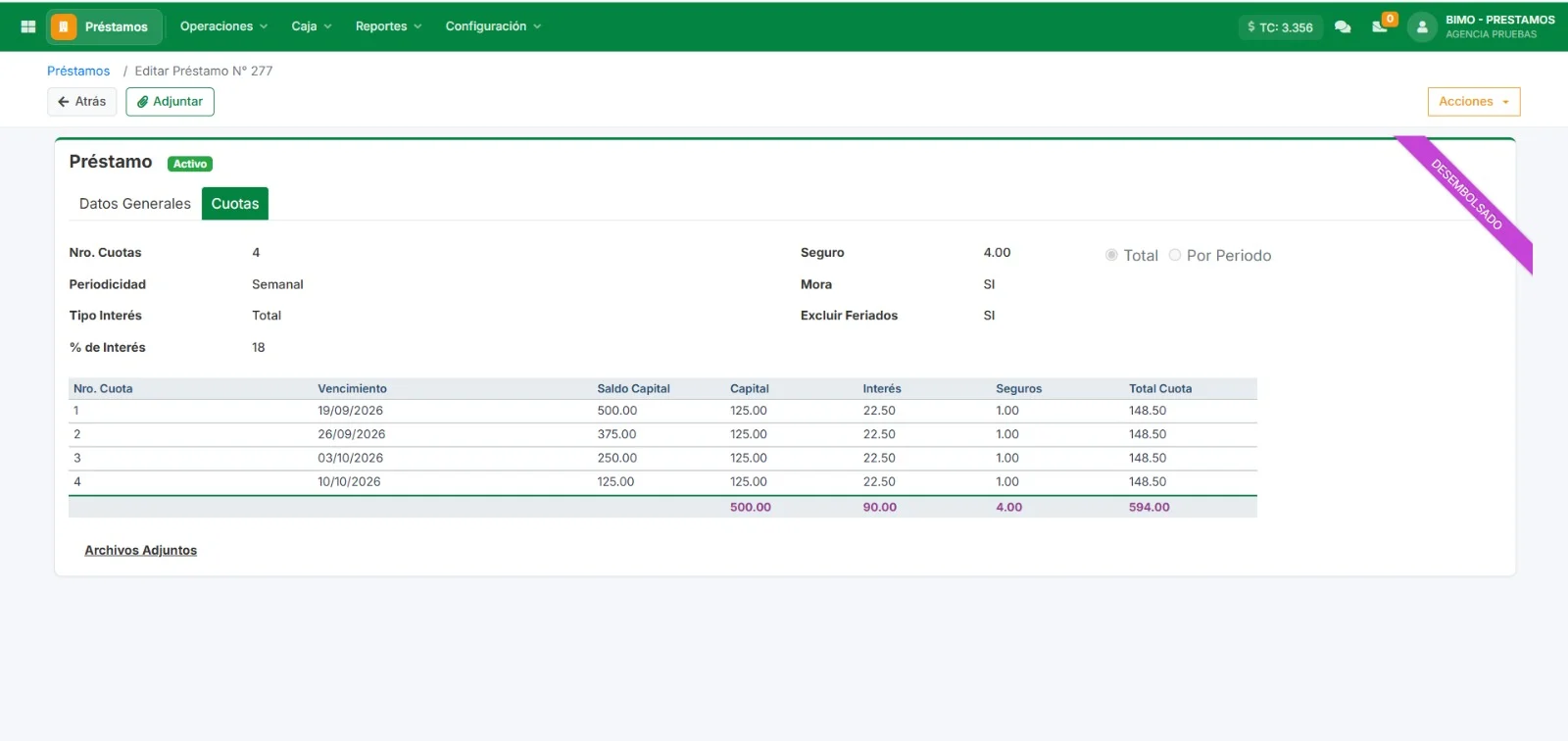Expand the Caja menu
The height and width of the screenshot is (741, 1568).
[x=312, y=26]
